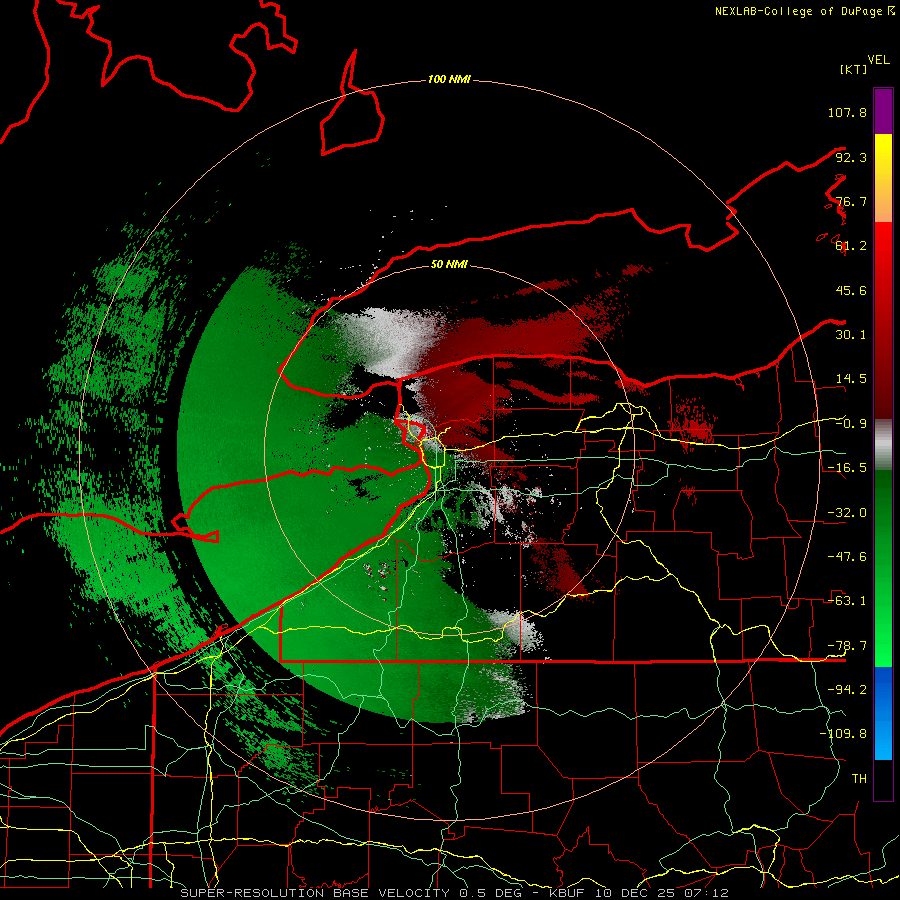Click the 92.3 legend value
The image size is (900, 900).
click(x=851, y=157)
